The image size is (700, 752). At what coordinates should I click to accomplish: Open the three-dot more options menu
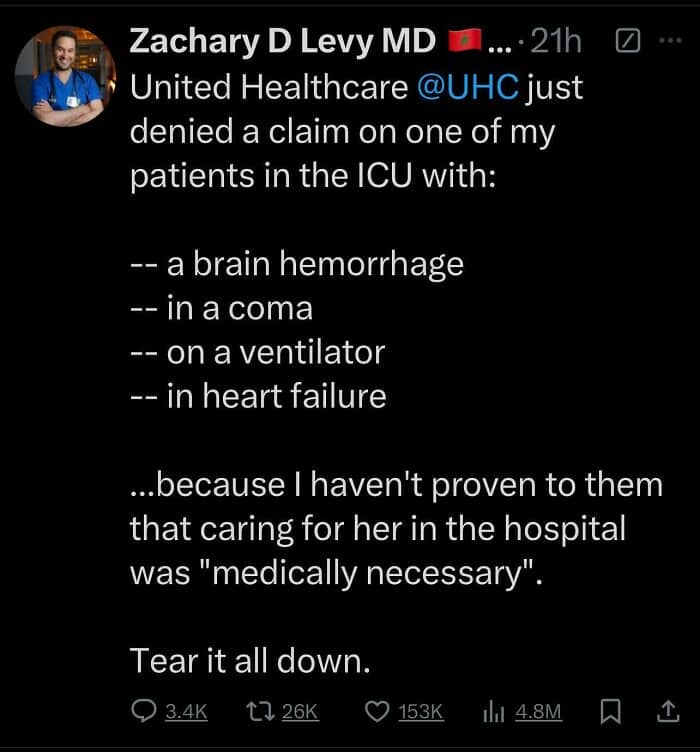click(671, 41)
